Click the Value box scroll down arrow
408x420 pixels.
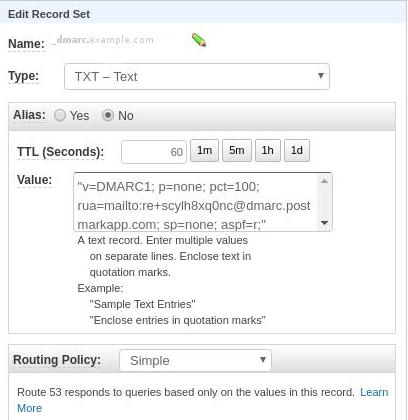(x=324, y=223)
